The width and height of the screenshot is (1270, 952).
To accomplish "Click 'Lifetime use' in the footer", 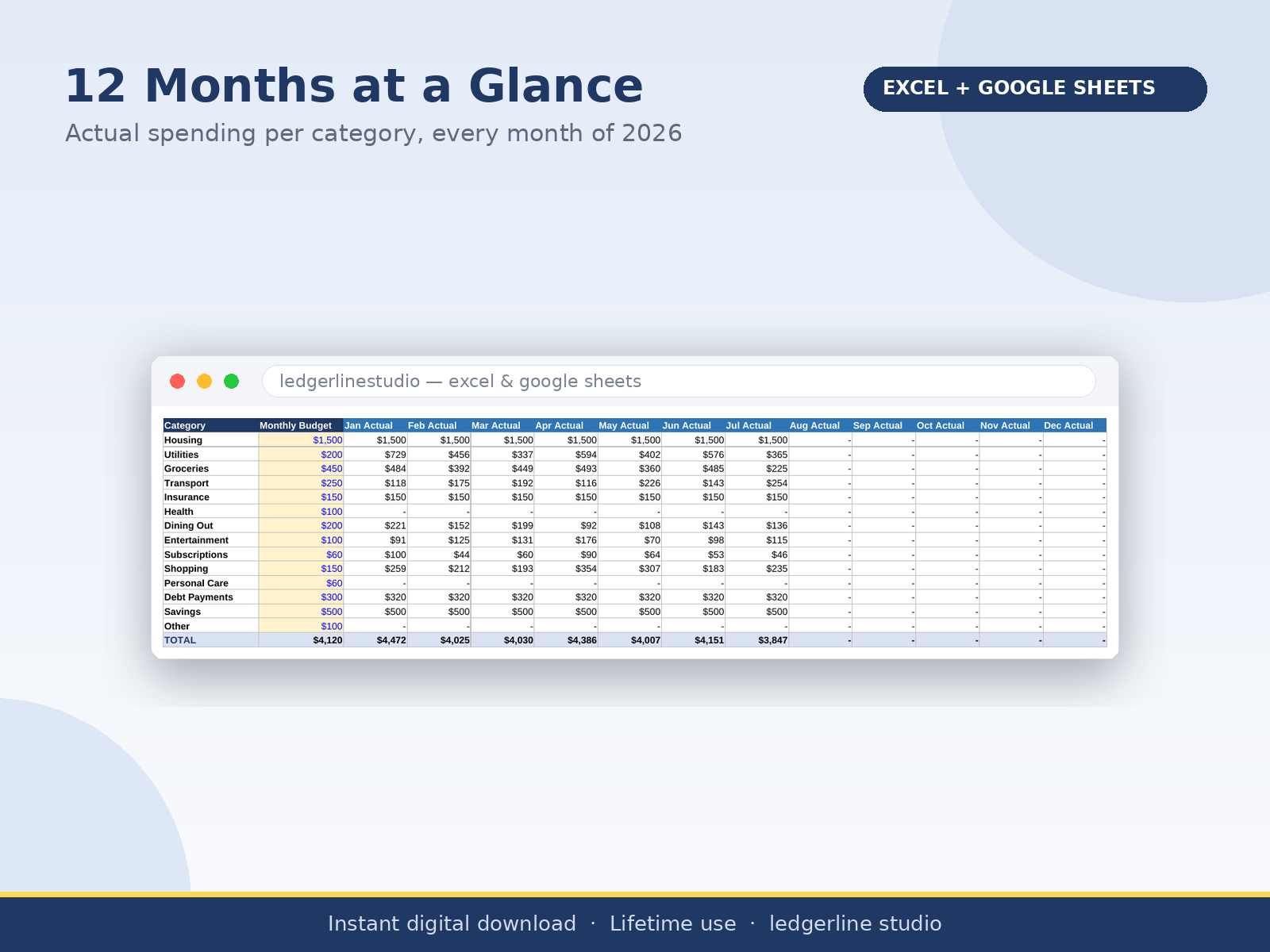I will coord(673,924).
